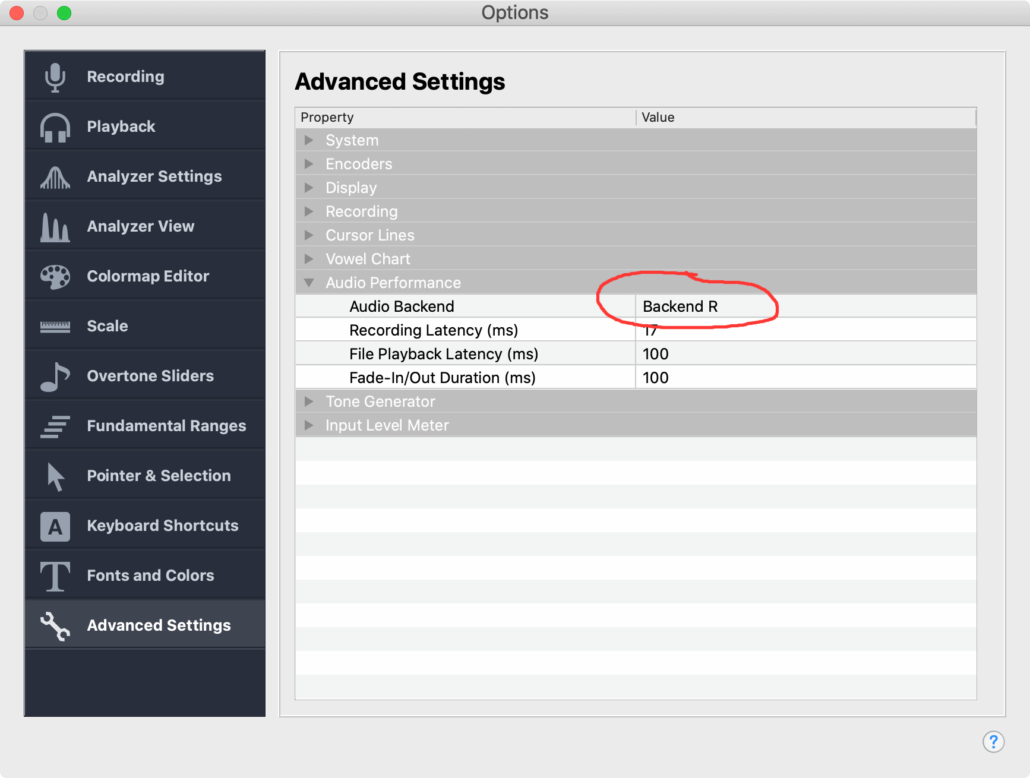The width and height of the screenshot is (1030, 778).
Task: Click the Pointer & Selection arrow icon
Action: coord(54,475)
